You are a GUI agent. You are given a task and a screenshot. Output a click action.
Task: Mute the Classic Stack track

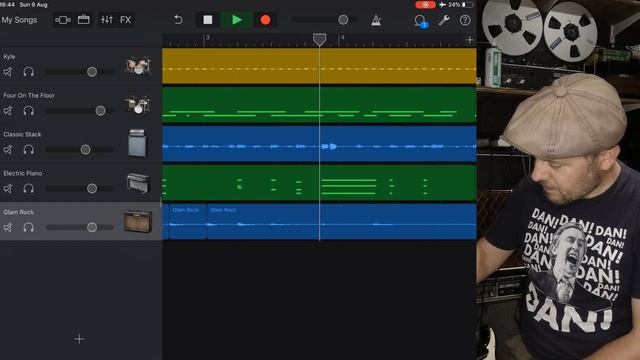point(8,150)
